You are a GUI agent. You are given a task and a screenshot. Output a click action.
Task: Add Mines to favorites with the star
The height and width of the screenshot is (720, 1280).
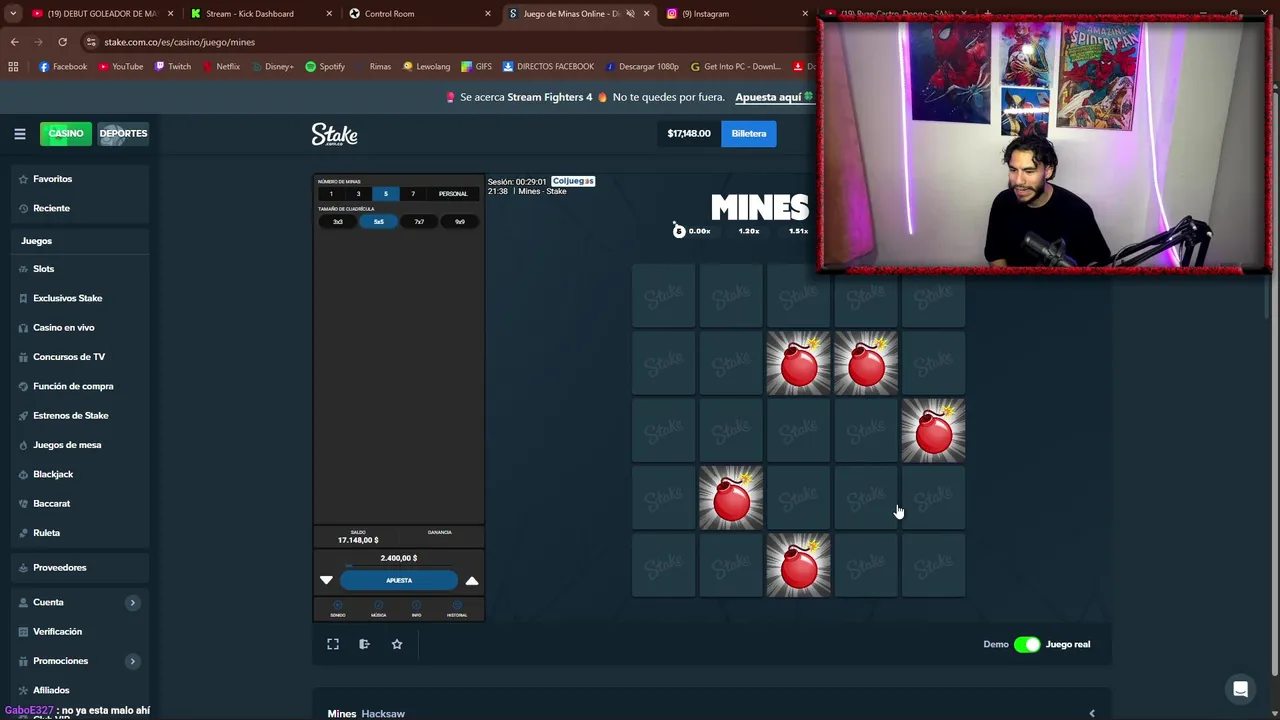click(x=397, y=644)
